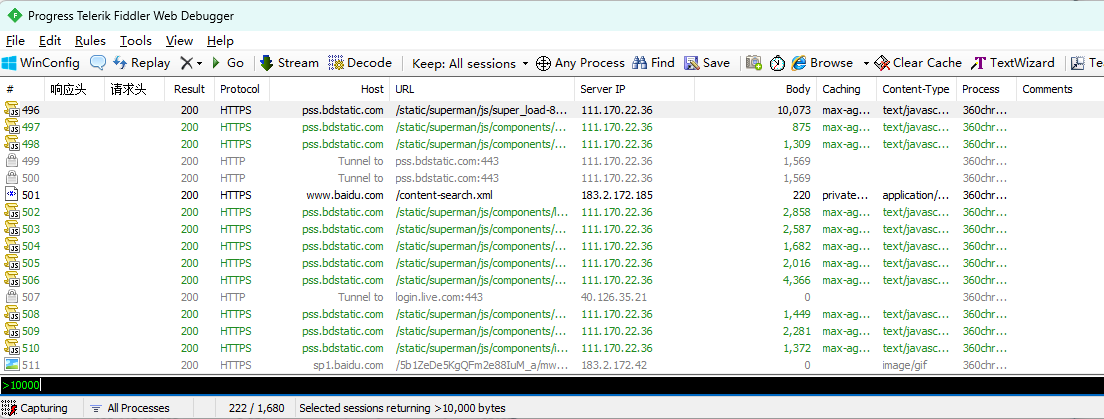The image size is (1104, 419).
Task: Click the 请求头 column header
Action: pyautogui.click(x=134, y=89)
